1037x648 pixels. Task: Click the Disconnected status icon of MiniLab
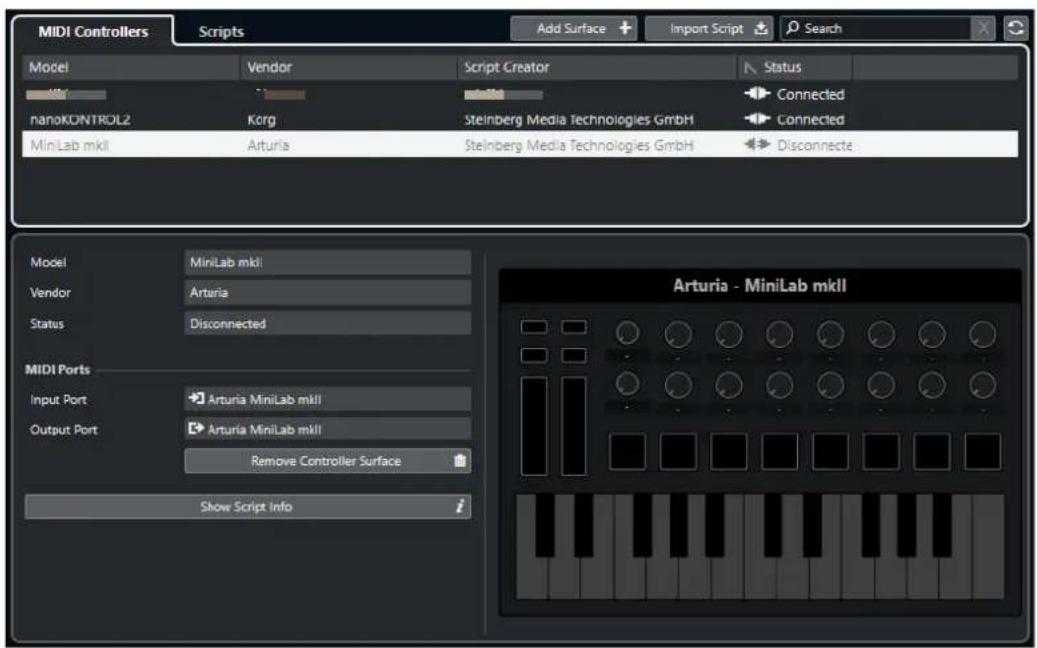pos(757,144)
